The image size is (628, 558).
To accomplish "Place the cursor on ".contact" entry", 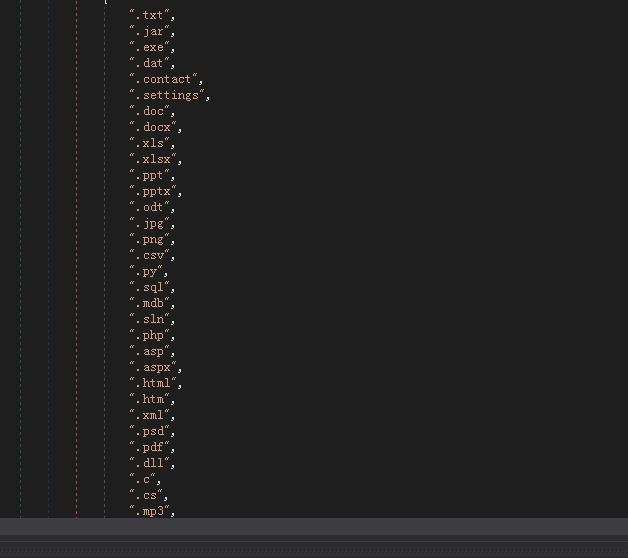I will (163, 80).
